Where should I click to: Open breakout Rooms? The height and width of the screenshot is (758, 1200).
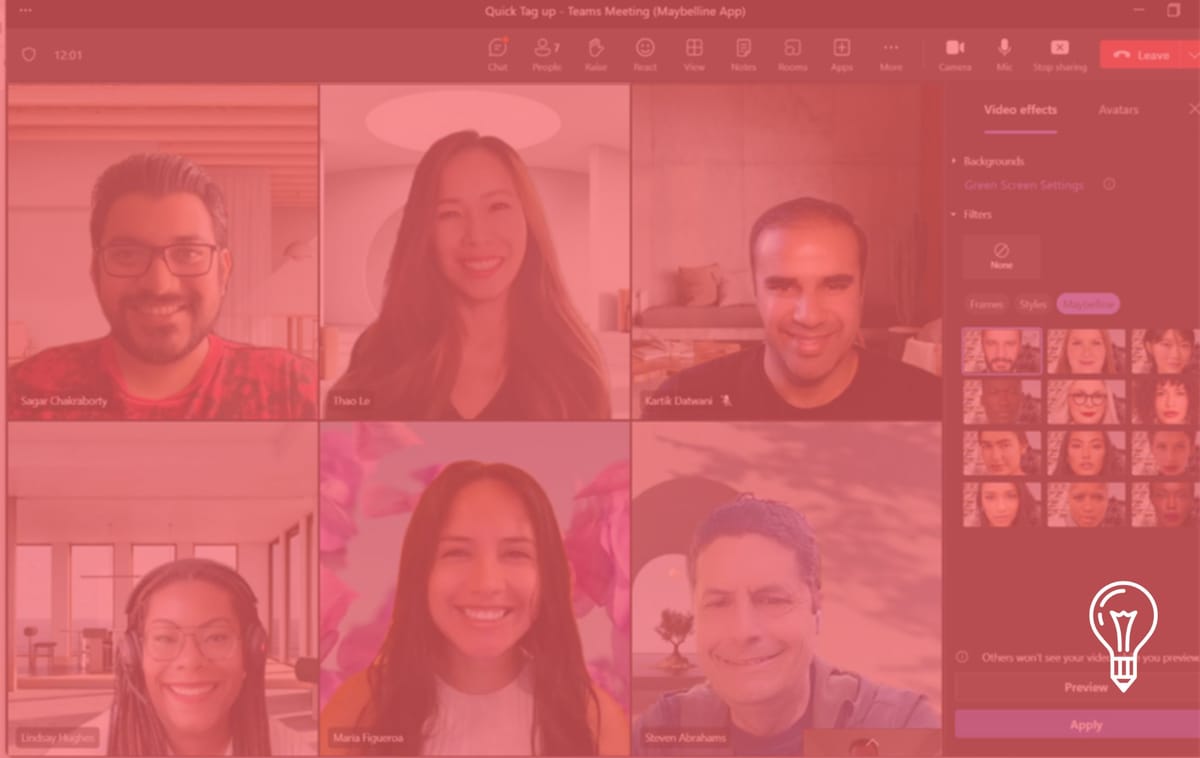792,55
